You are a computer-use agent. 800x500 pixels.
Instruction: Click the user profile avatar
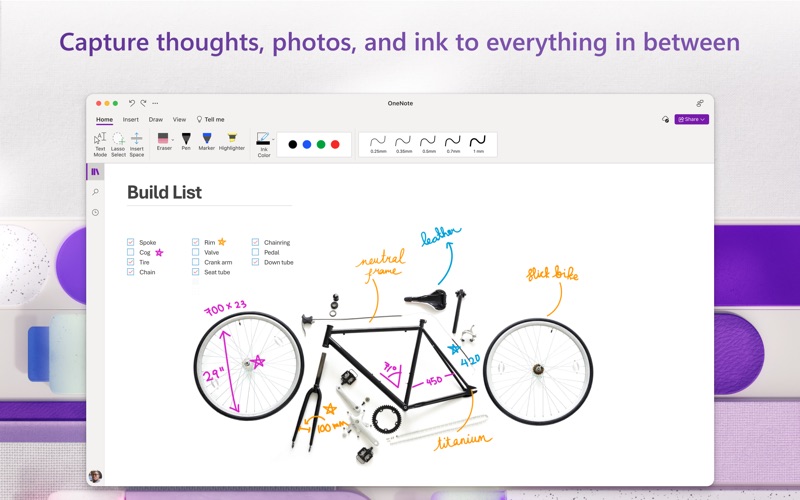pos(95,476)
